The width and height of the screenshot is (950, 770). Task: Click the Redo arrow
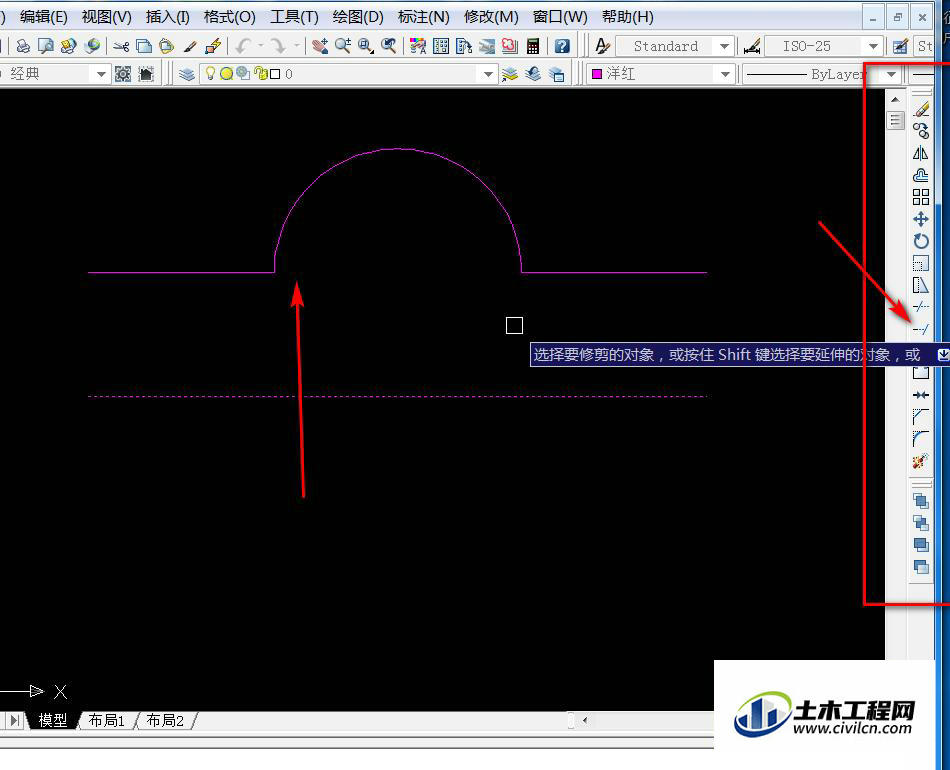pos(278,46)
